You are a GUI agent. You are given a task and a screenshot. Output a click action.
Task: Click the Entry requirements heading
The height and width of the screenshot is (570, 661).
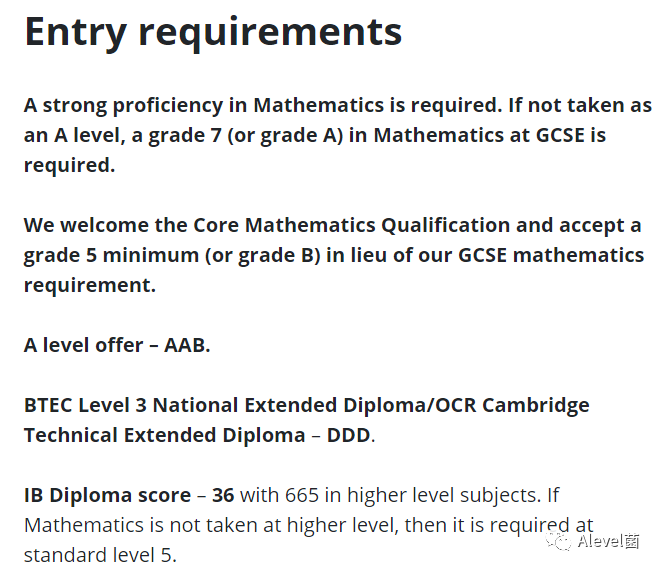click(x=213, y=33)
